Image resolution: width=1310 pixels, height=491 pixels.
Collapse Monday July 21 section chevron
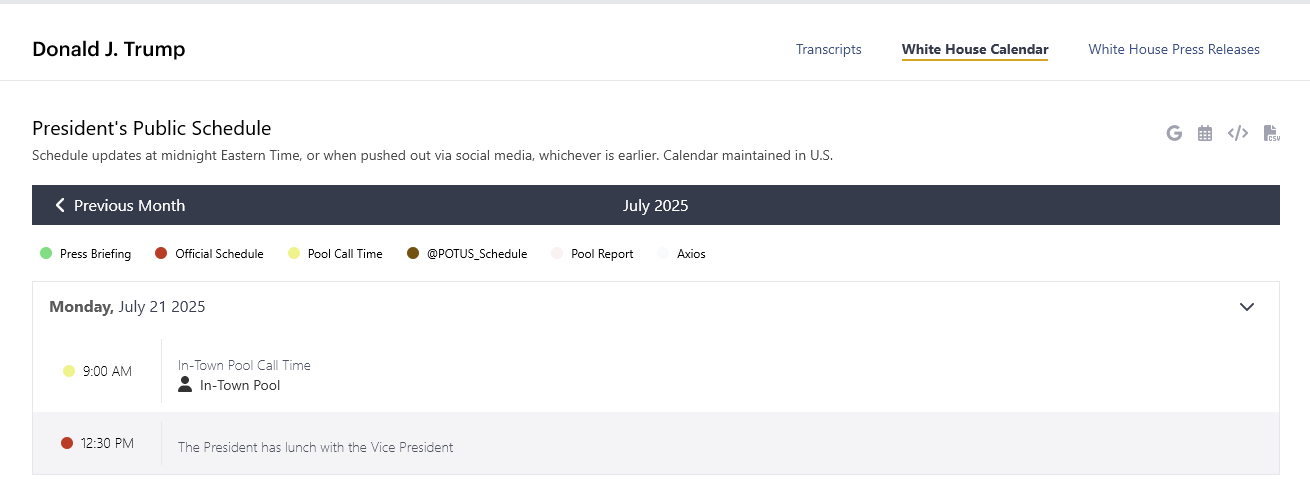point(1247,307)
